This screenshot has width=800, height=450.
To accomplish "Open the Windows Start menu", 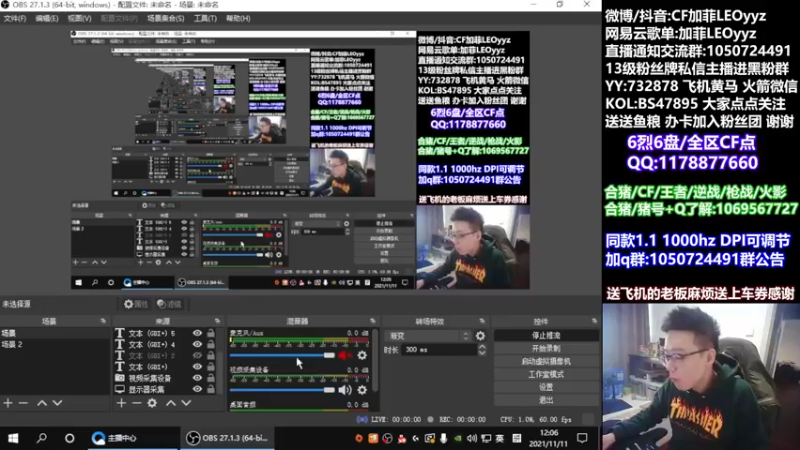I will 13,438.
